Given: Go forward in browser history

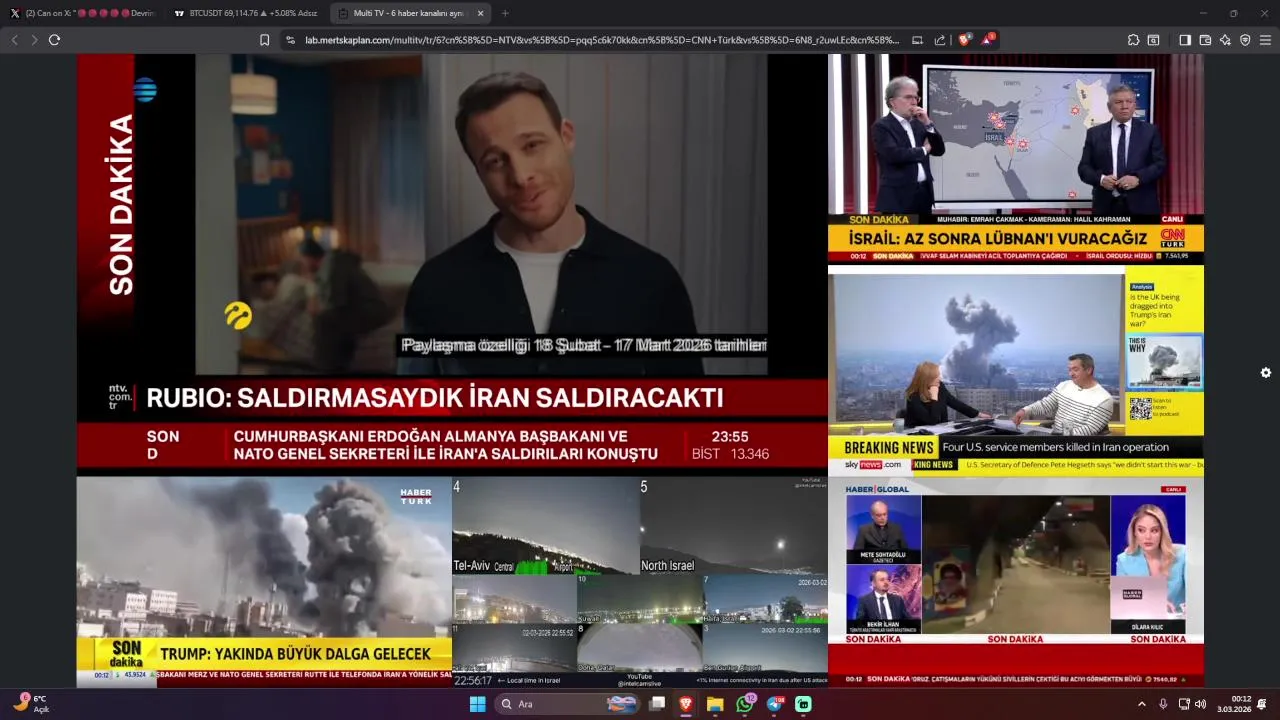Looking at the screenshot, I should 34,40.
